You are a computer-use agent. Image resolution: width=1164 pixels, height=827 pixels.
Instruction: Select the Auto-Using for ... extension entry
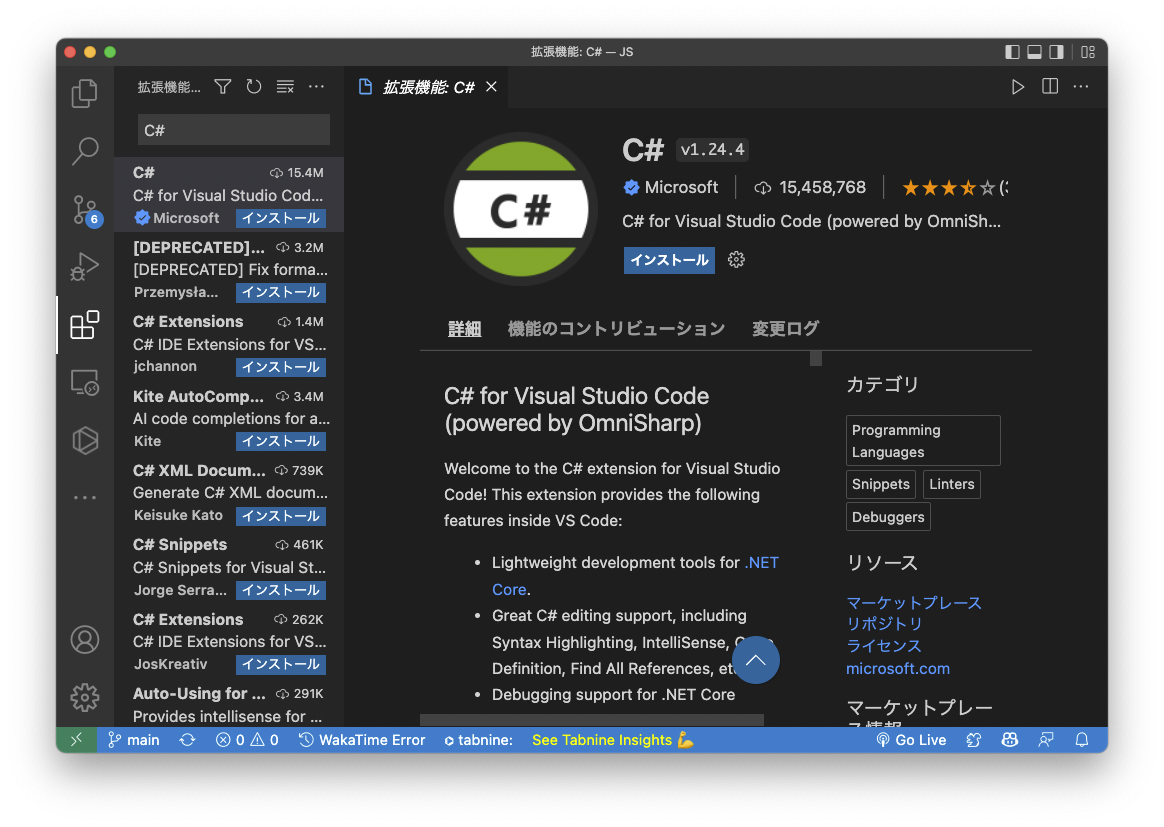[229, 704]
